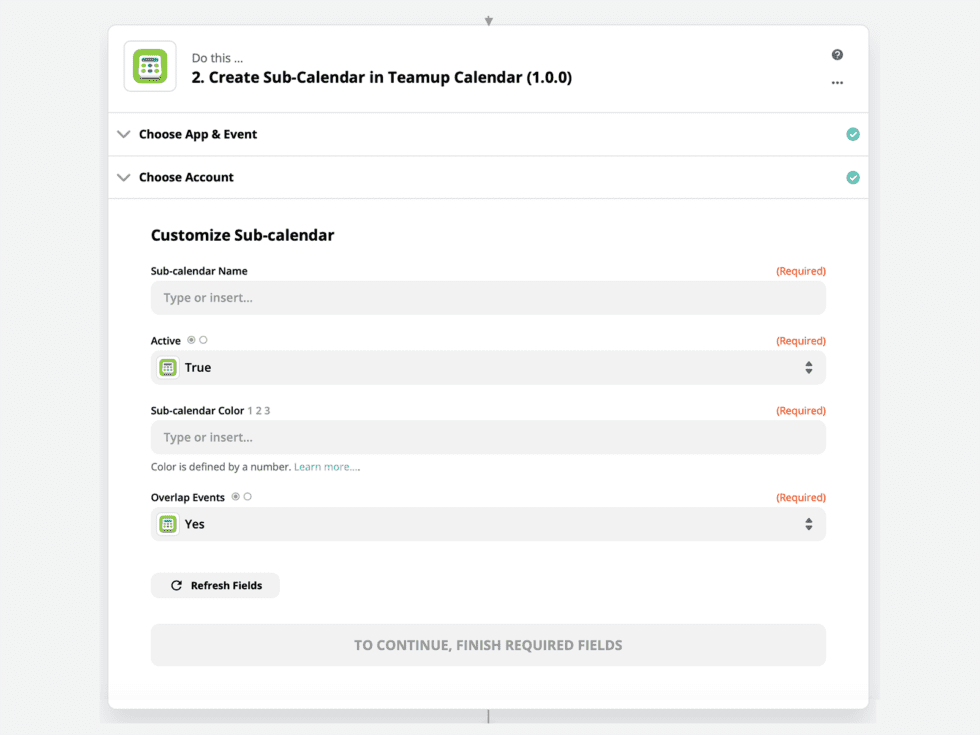Image resolution: width=980 pixels, height=735 pixels.
Task: Open the Active True dropdown
Action: pyautogui.click(x=808, y=367)
